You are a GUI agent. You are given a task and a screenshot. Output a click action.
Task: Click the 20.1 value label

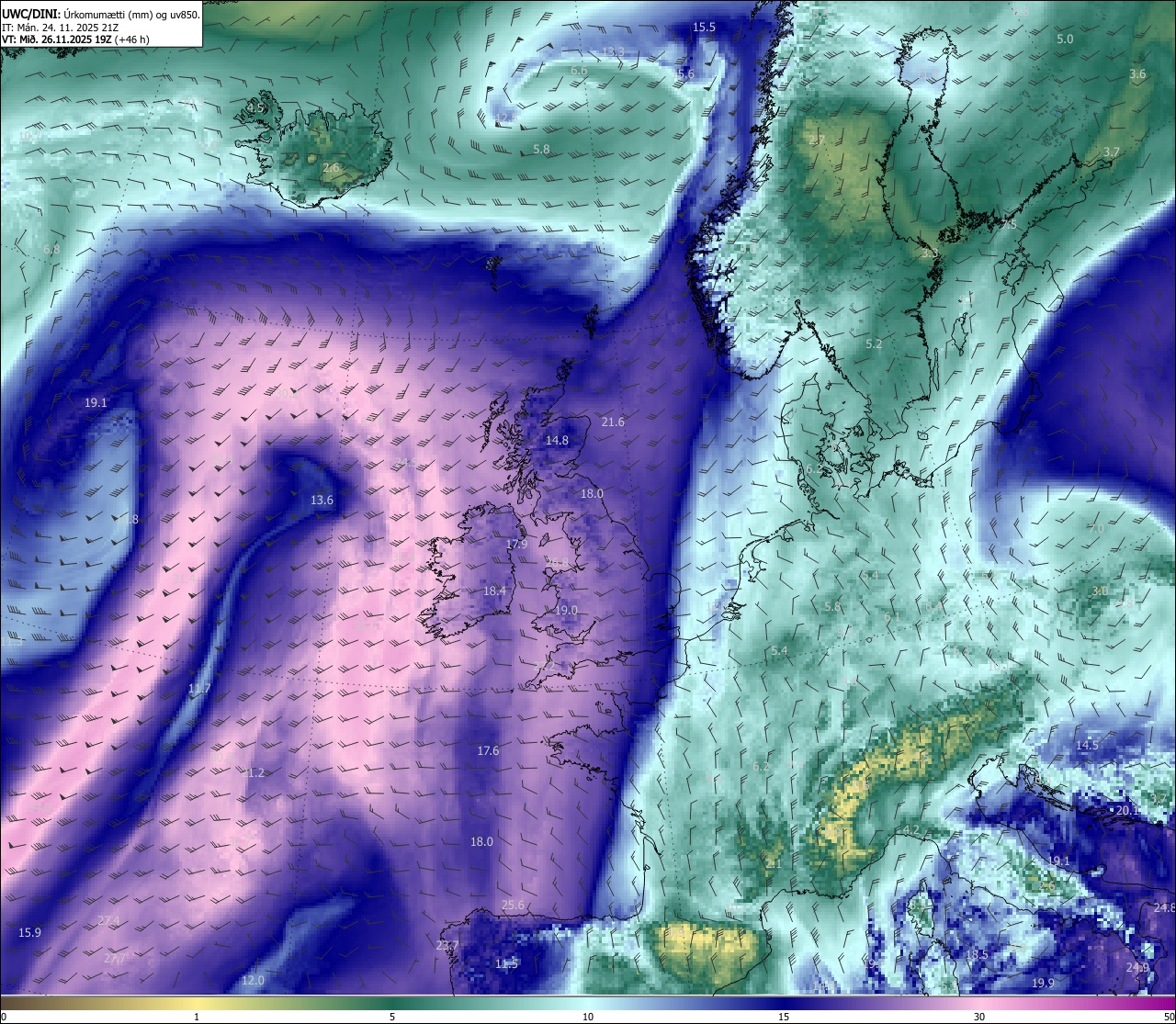click(1127, 811)
